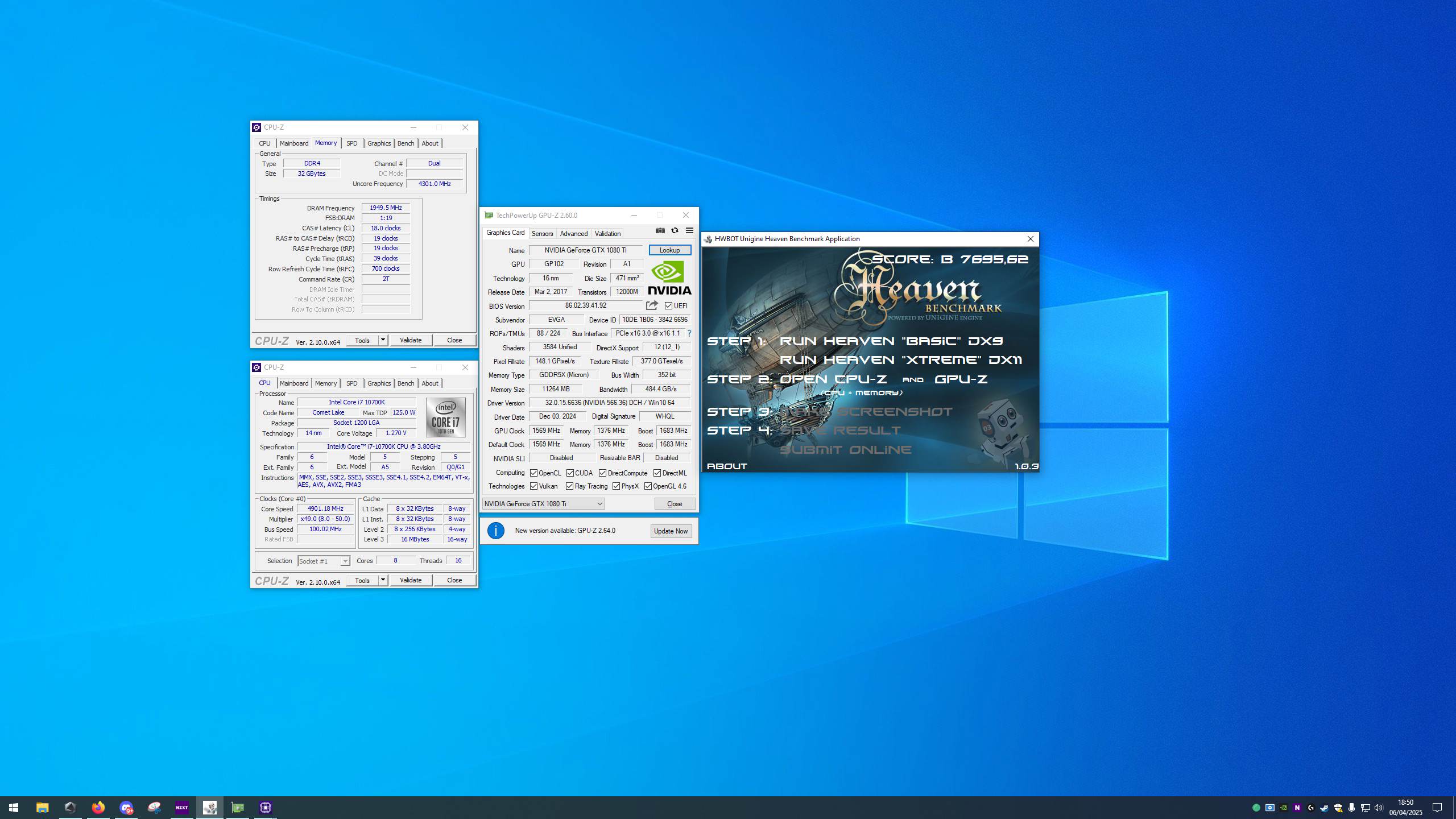Open File Explorer from the taskbar
Screen dimensions: 1456x819
click(42, 808)
